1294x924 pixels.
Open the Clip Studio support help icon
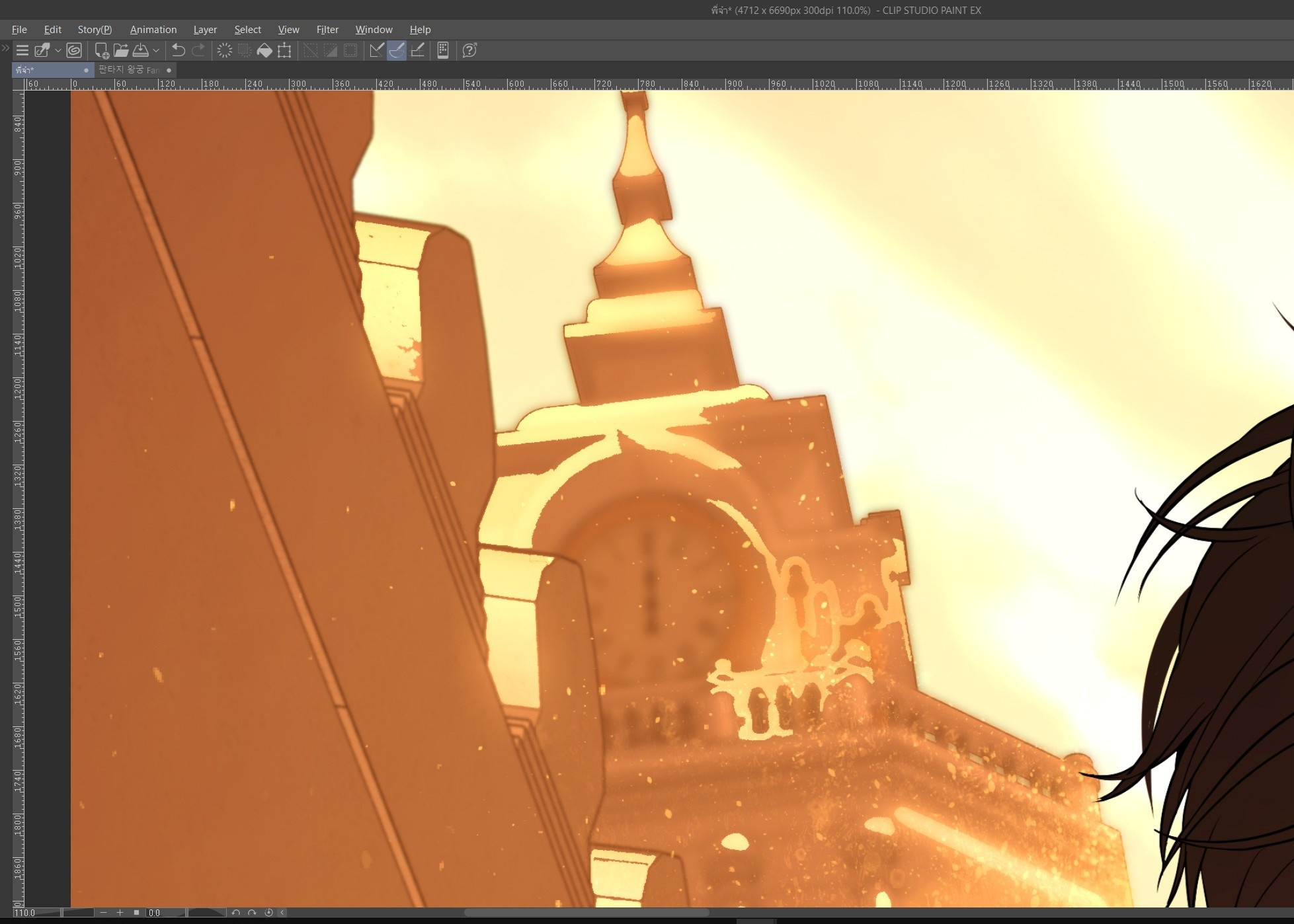click(x=469, y=50)
